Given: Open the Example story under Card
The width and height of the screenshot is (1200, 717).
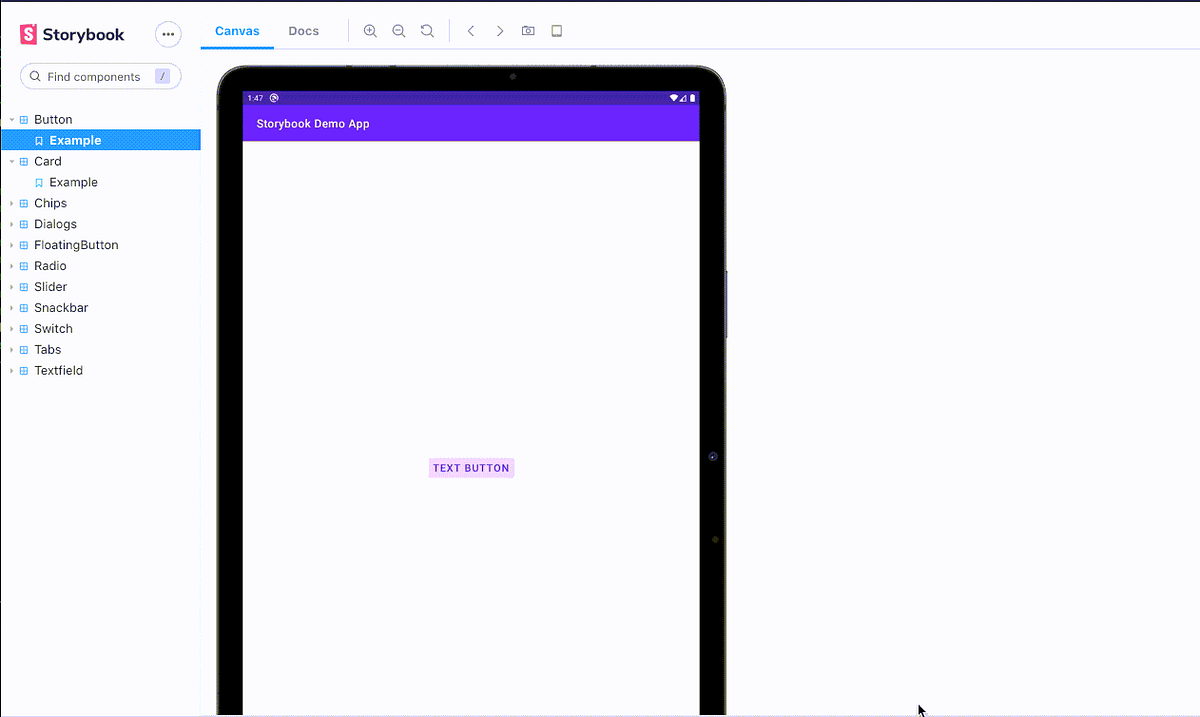Looking at the screenshot, I should point(71,182).
